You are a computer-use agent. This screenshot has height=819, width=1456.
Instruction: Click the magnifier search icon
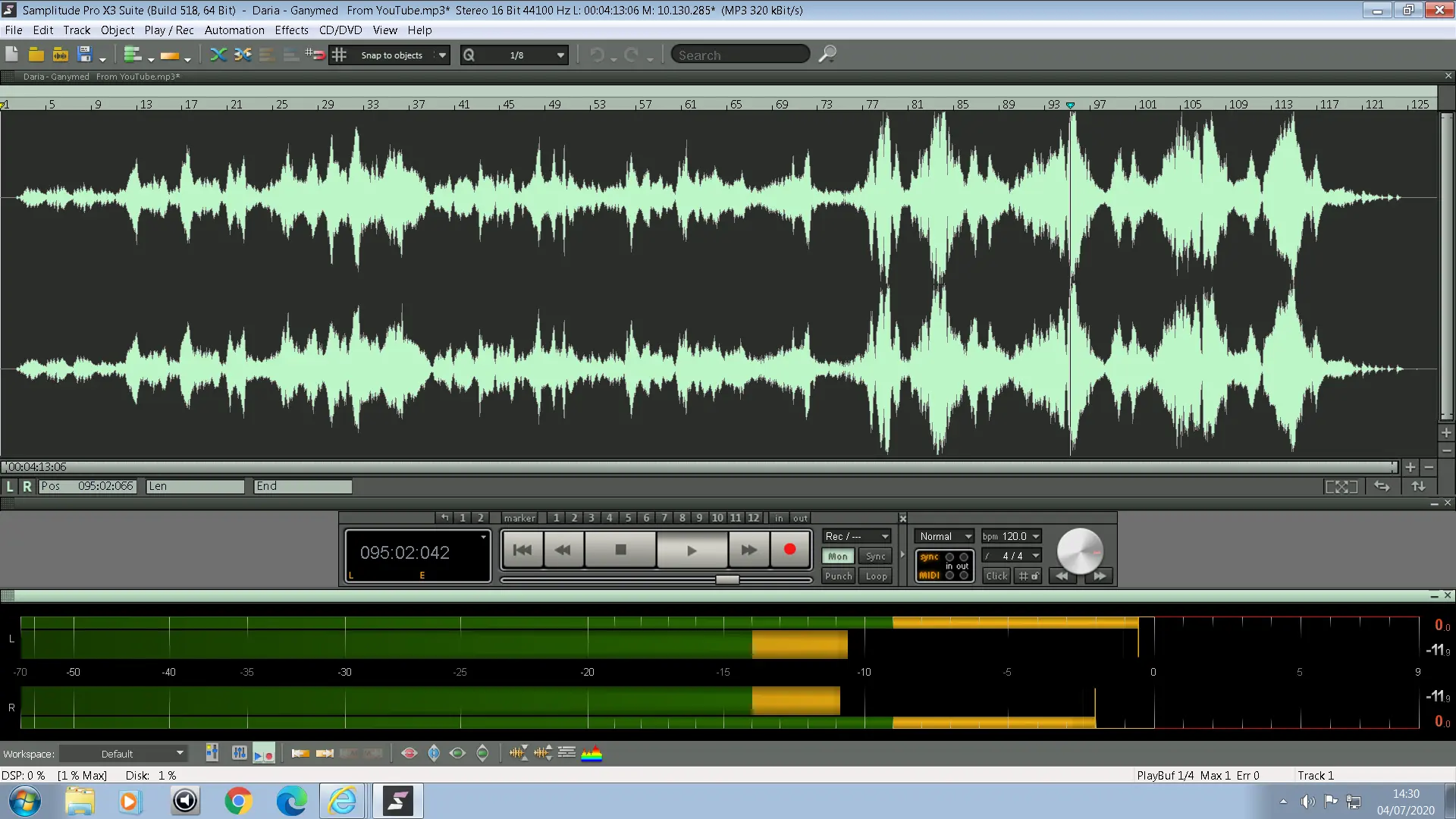click(827, 55)
